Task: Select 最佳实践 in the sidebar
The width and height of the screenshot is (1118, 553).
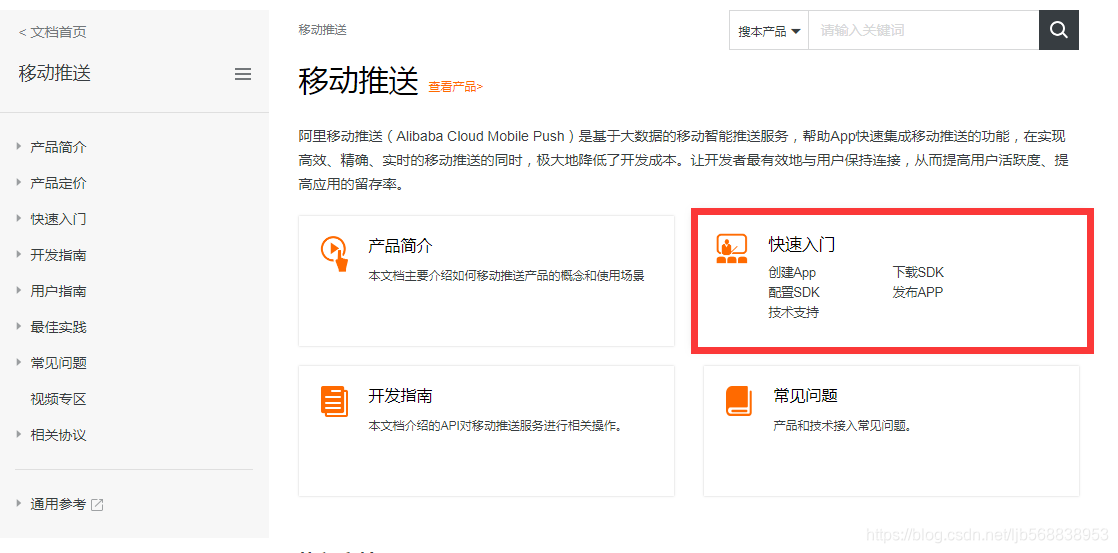Action: 58,328
